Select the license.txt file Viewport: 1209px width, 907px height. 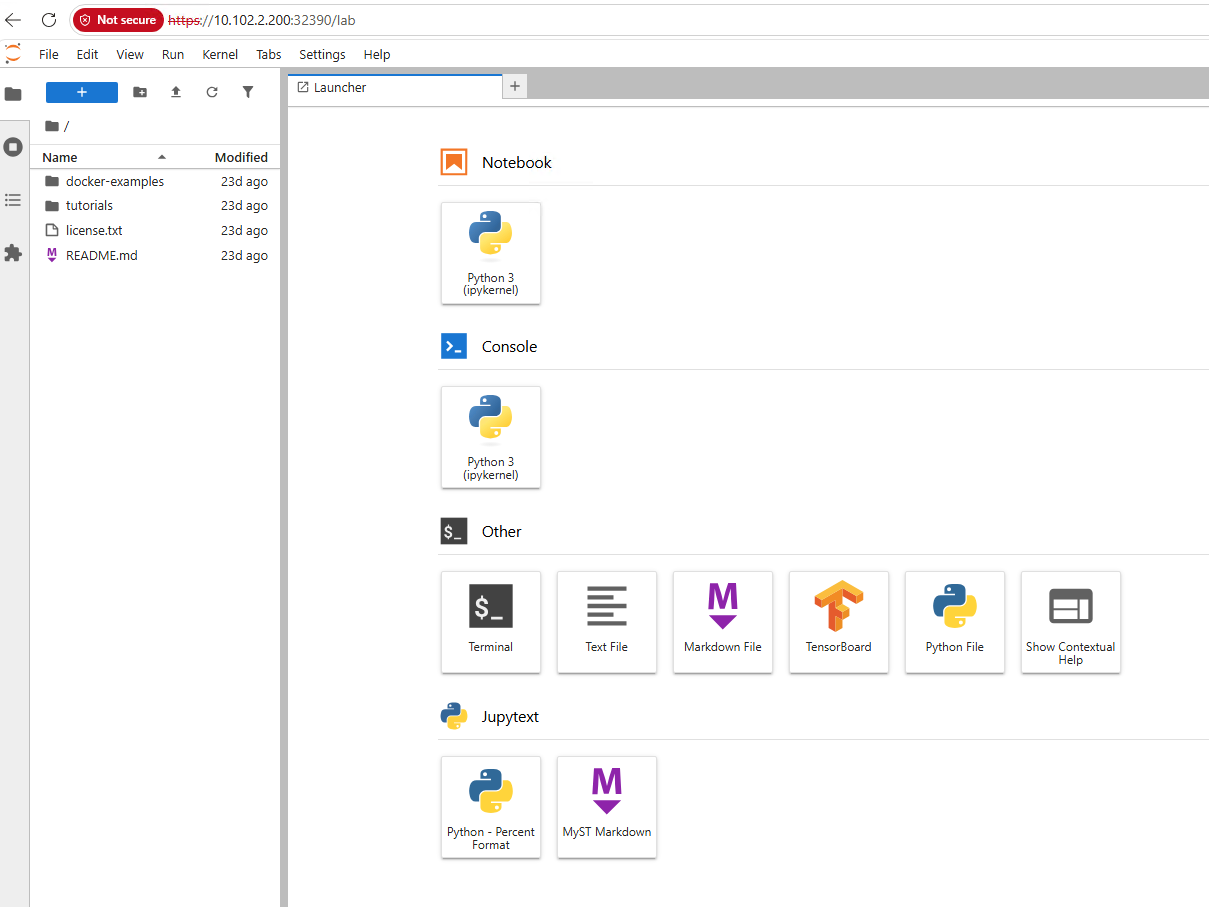[x=155, y=230]
